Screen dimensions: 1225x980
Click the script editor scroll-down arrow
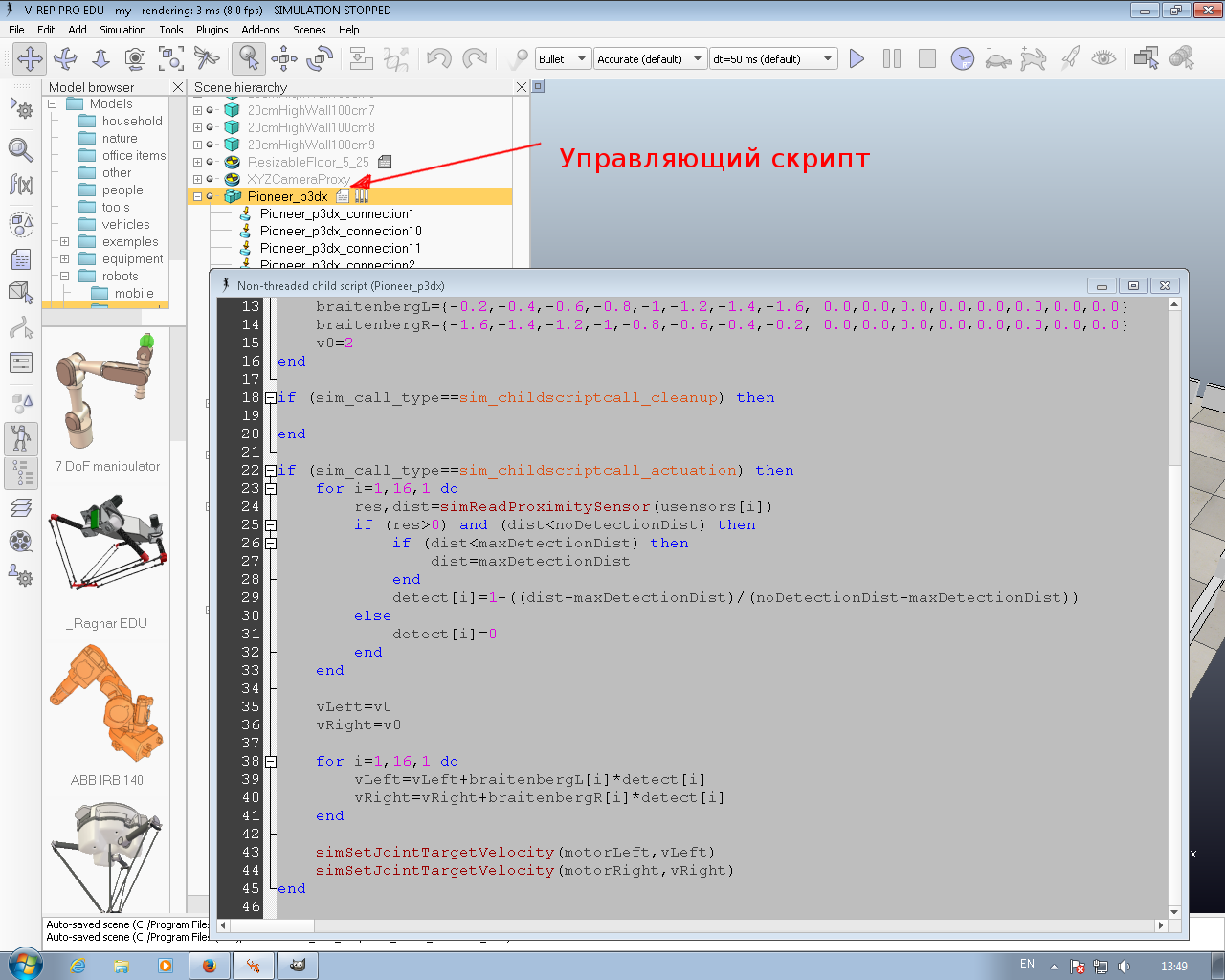click(x=1174, y=912)
